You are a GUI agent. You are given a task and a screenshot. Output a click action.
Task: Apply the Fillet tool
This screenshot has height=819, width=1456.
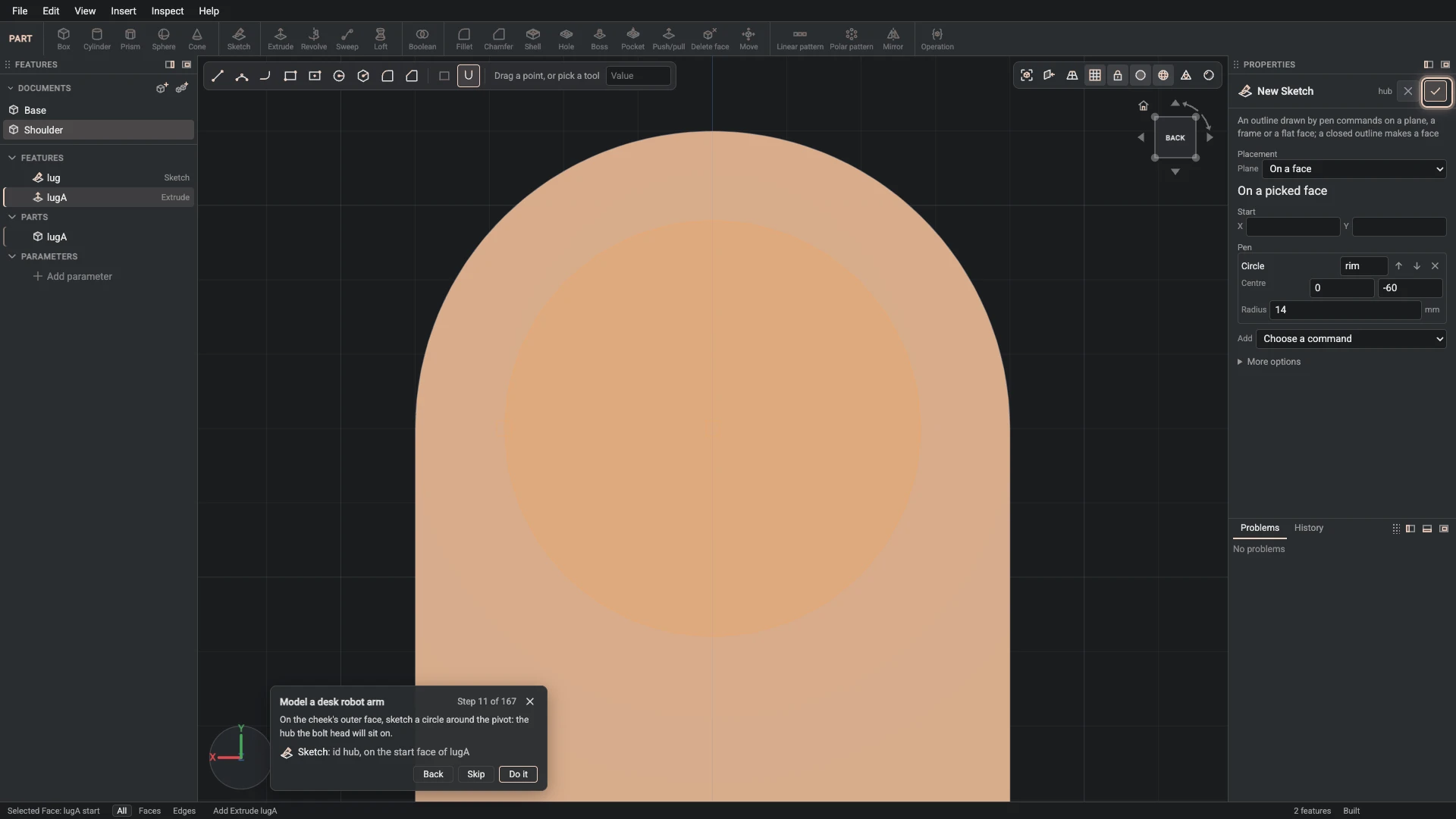coord(464,39)
